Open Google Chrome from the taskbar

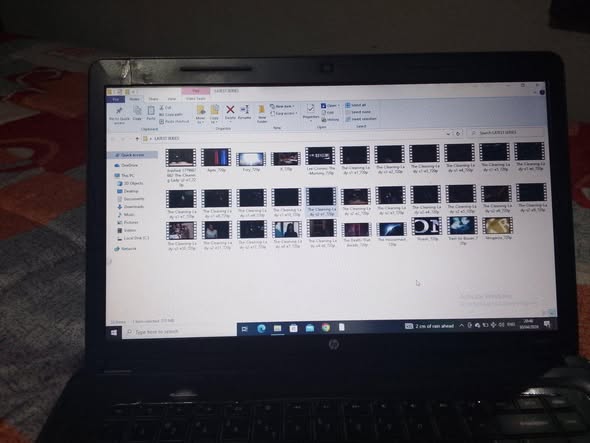point(325,327)
